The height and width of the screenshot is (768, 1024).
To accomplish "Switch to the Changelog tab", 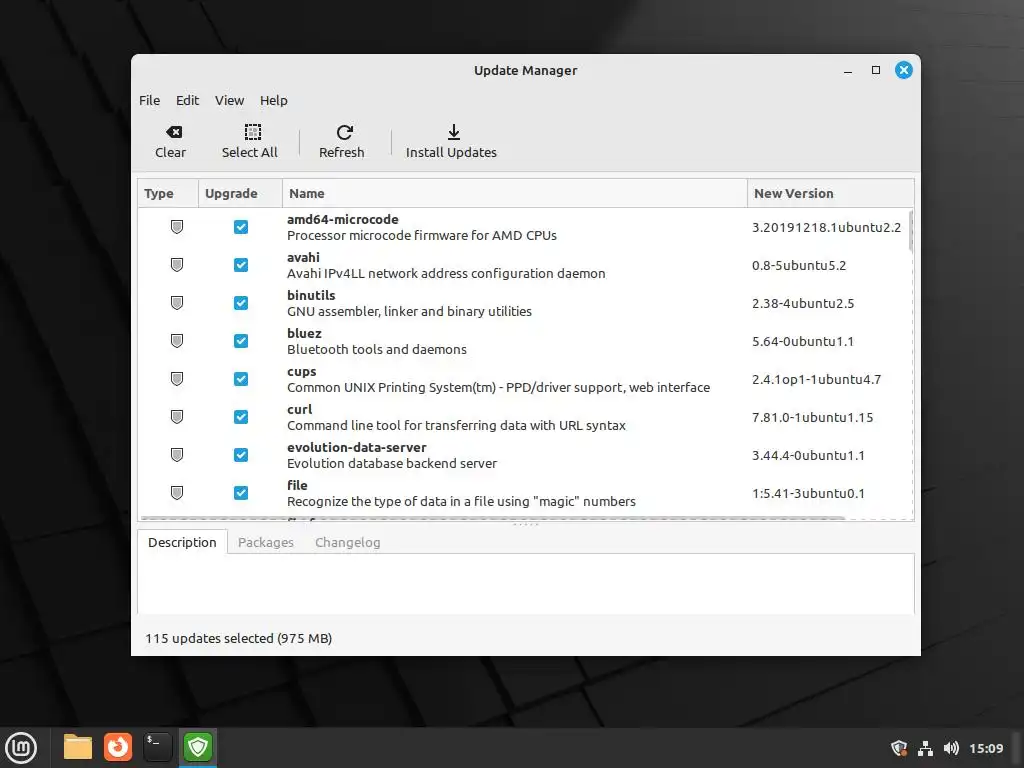I will [347, 542].
